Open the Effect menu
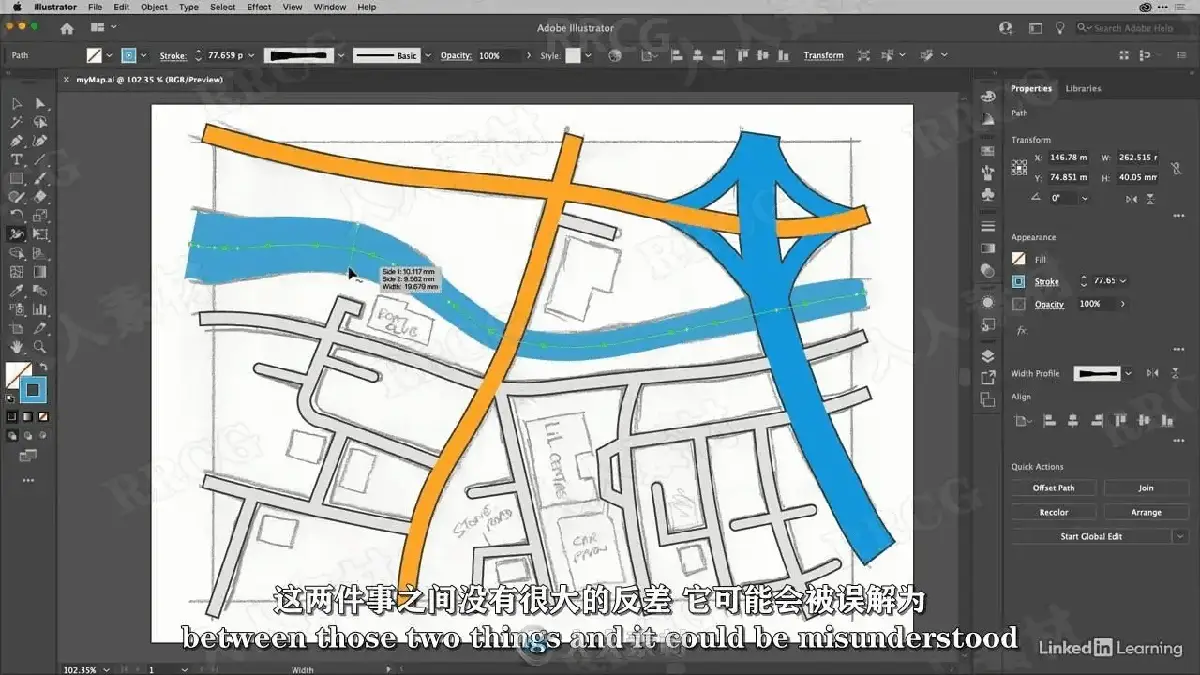This screenshot has width=1200, height=675. tap(259, 7)
